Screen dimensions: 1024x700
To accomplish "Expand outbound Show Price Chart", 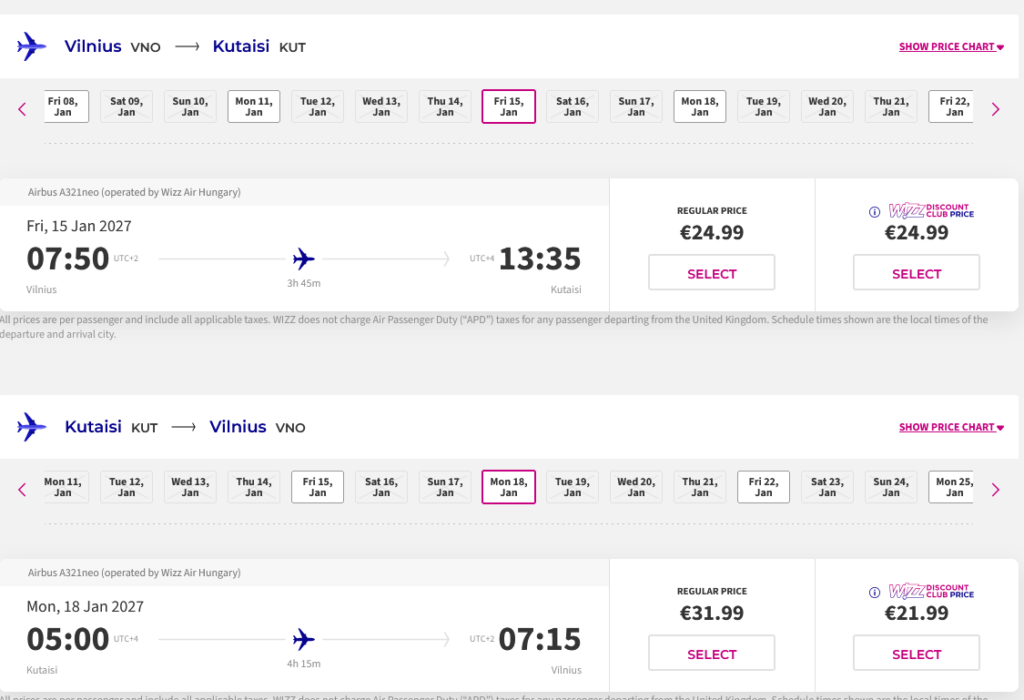I will 951,47.
